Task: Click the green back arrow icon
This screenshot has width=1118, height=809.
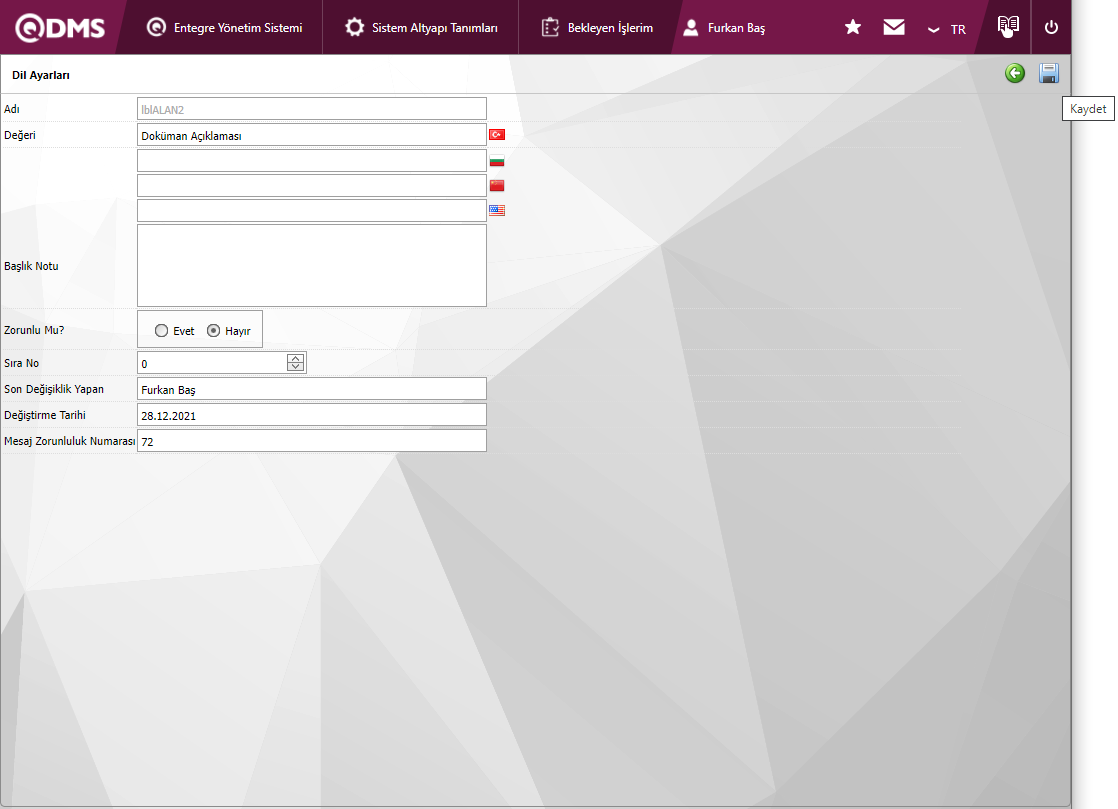Action: pos(1015,73)
